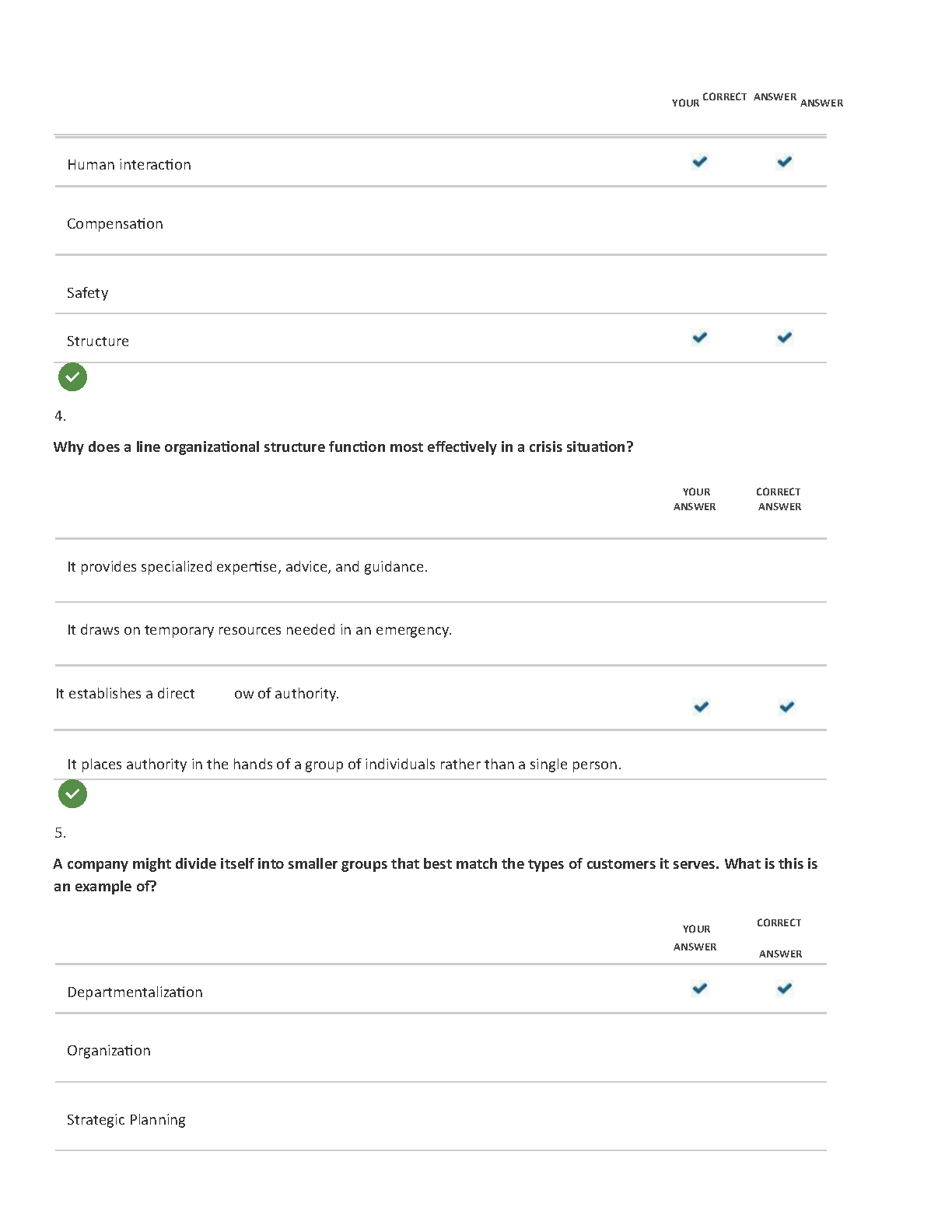Click the Your Answer checkmark for Departmentalization
The height and width of the screenshot is (1232, 952).
coord(700,989)
